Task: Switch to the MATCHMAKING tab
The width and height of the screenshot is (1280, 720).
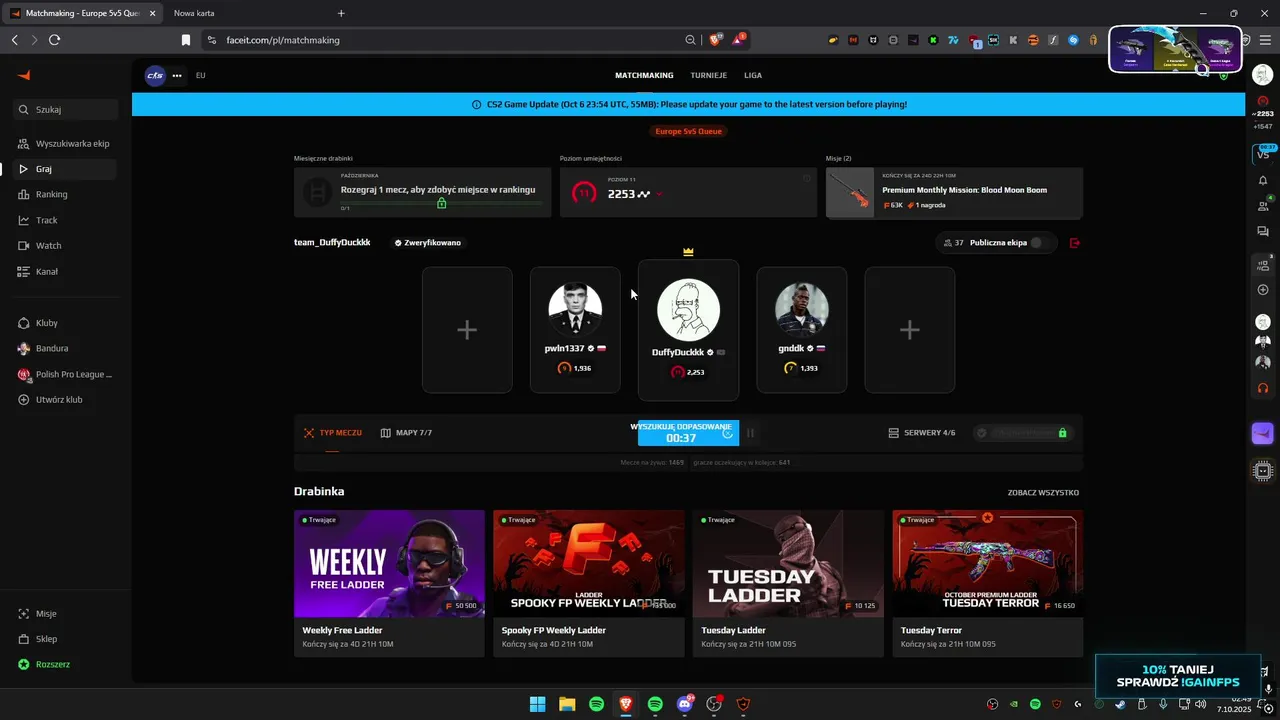Action: pyautogui.click(x=644, y=75)
